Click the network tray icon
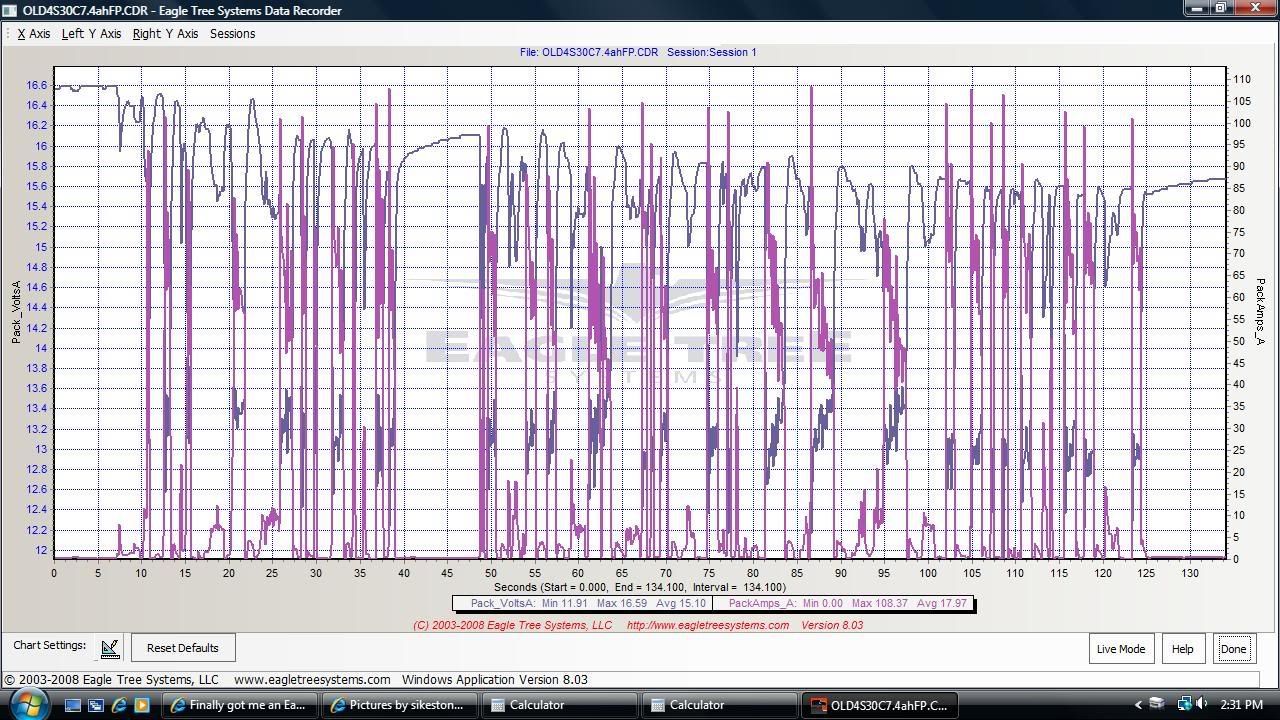 click(1184, 704)
